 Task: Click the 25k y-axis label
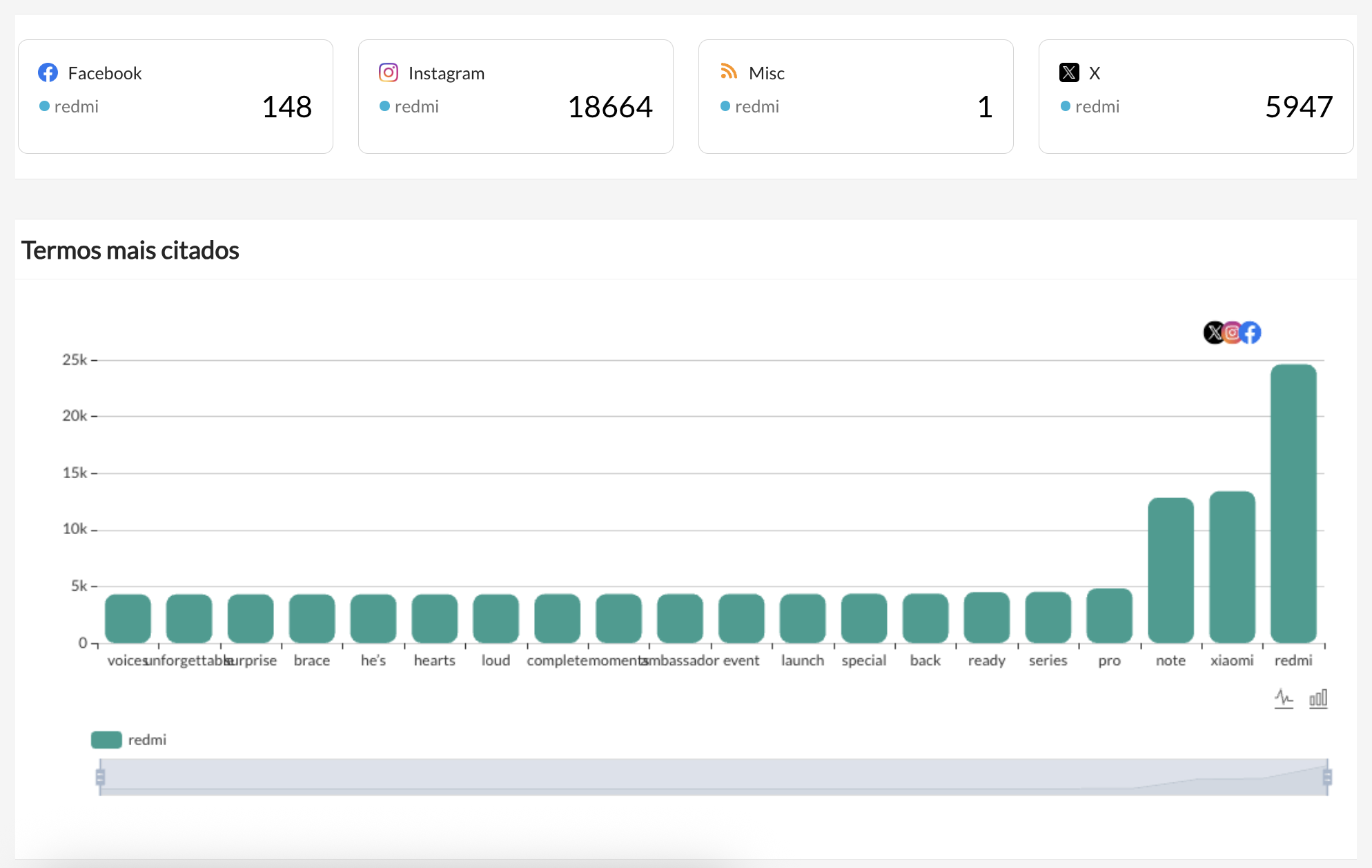[x=75, y=359]
